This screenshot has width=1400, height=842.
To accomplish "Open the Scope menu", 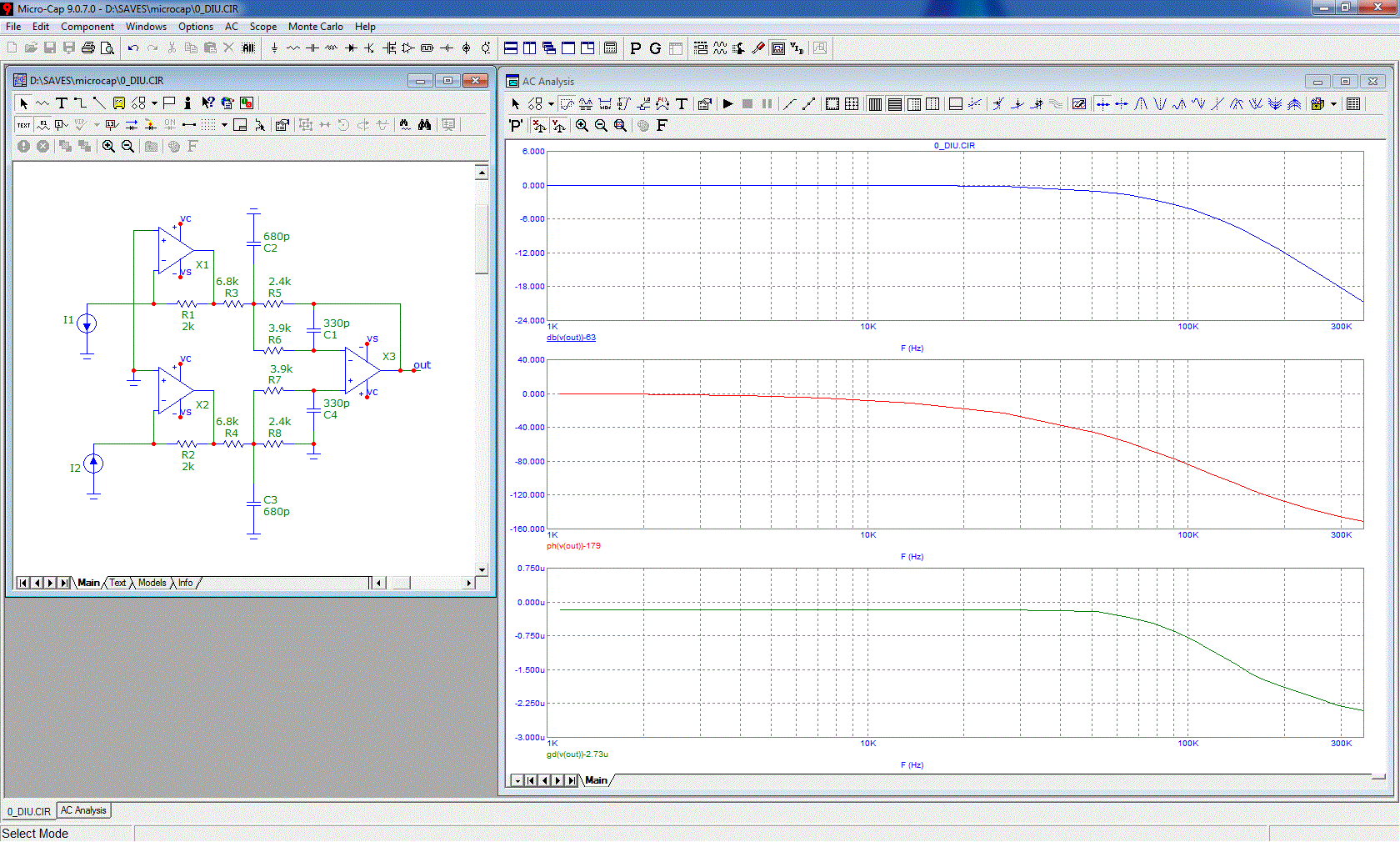I will (263, 27).
